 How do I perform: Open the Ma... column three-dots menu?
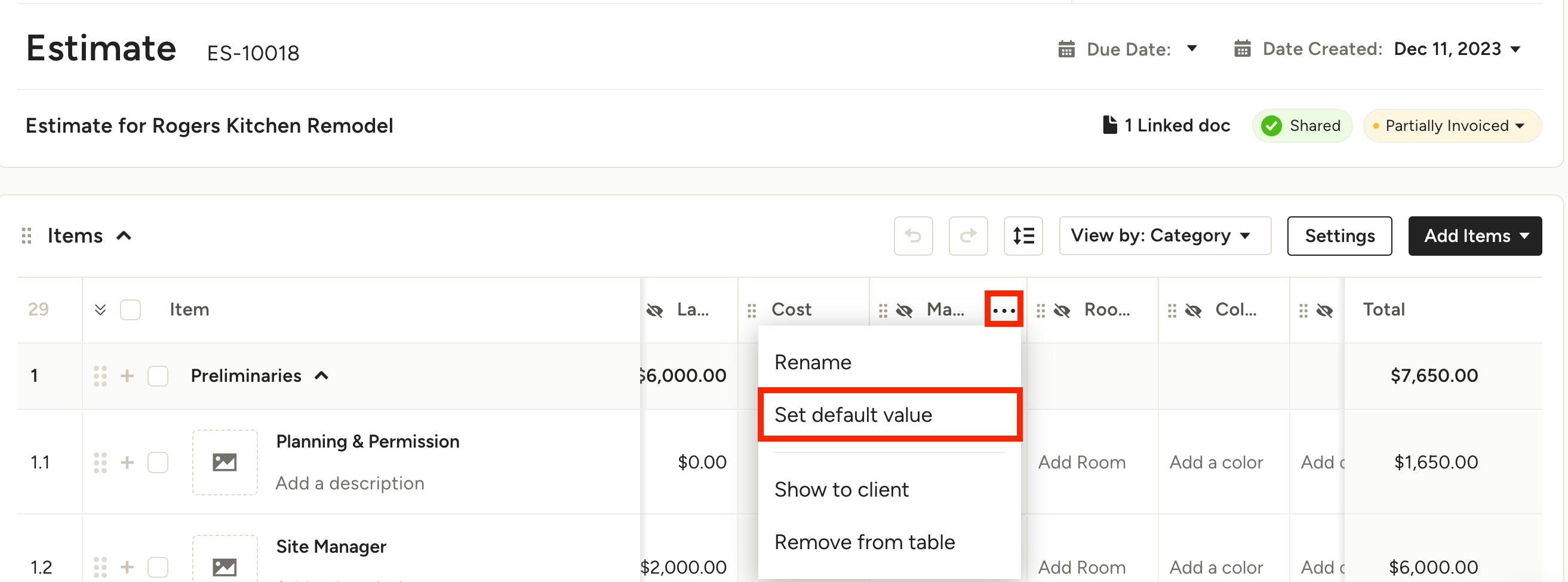click(x=1004, y=310)
